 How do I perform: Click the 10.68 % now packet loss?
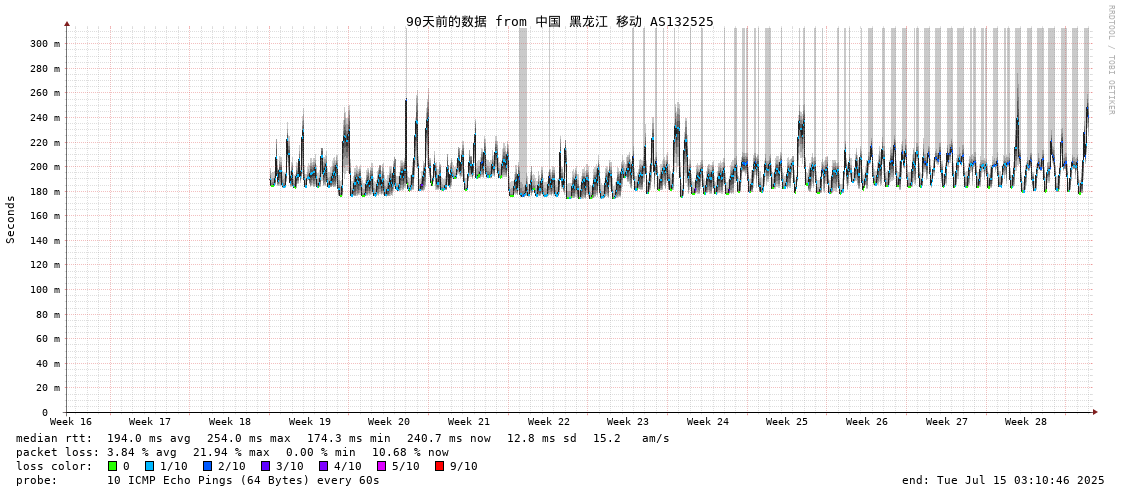click(x=410, y=453)
